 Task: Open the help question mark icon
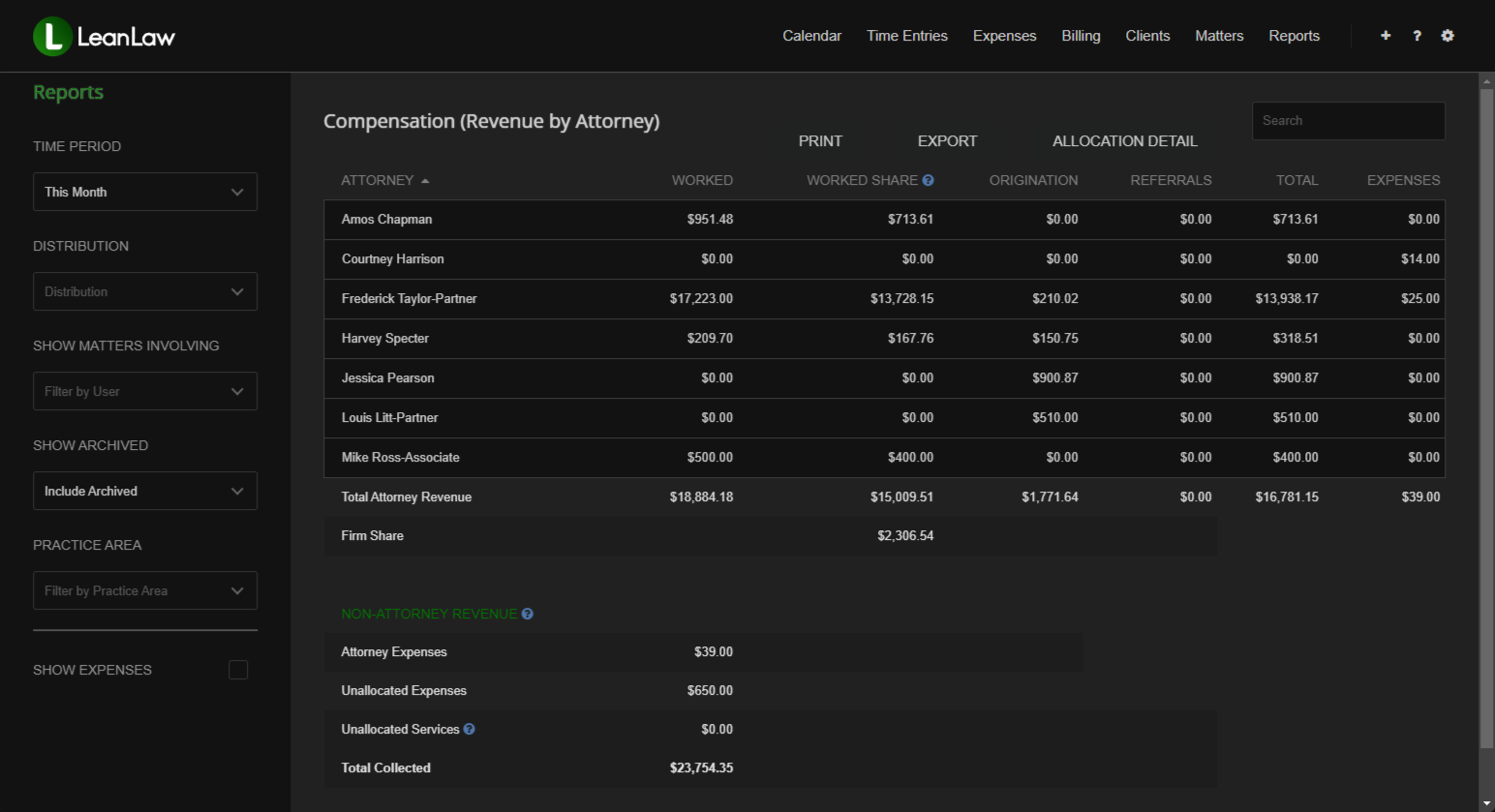1417,36
